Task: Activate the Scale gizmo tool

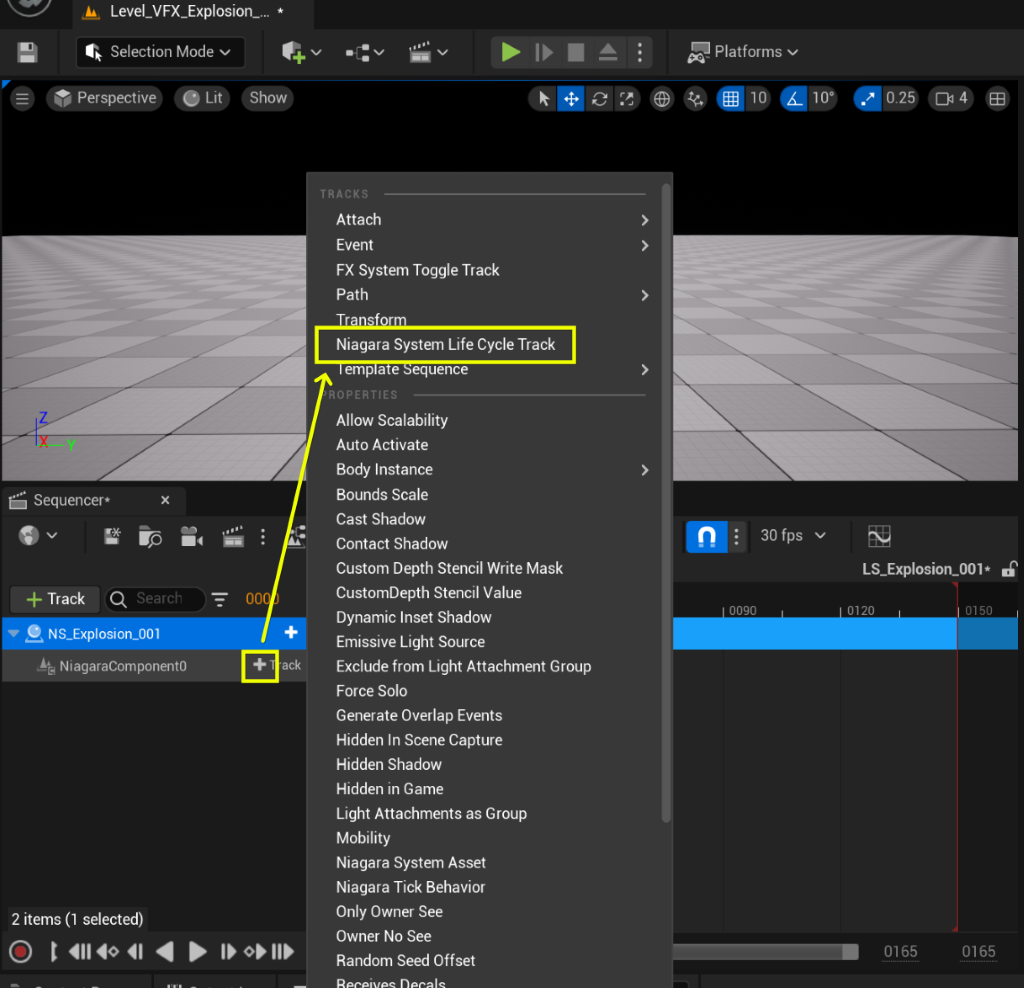Action: [x=627, y=99]
